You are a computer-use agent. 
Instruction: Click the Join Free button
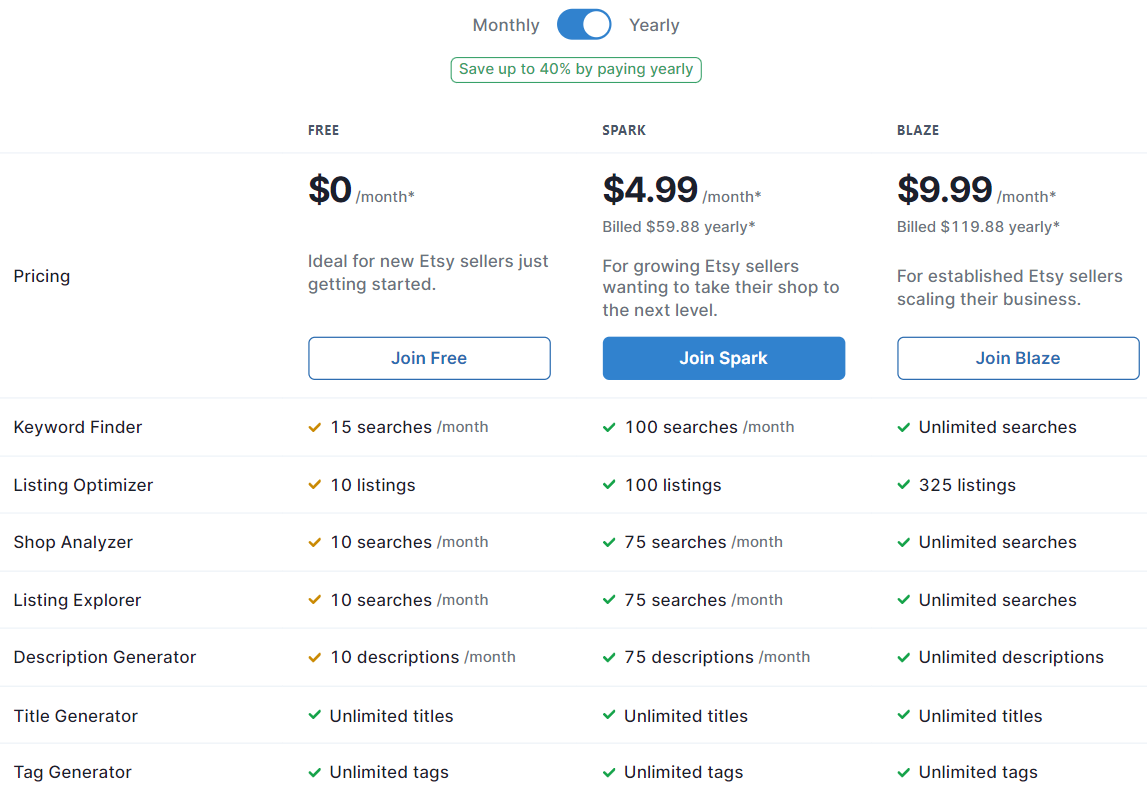coord(429,358)
